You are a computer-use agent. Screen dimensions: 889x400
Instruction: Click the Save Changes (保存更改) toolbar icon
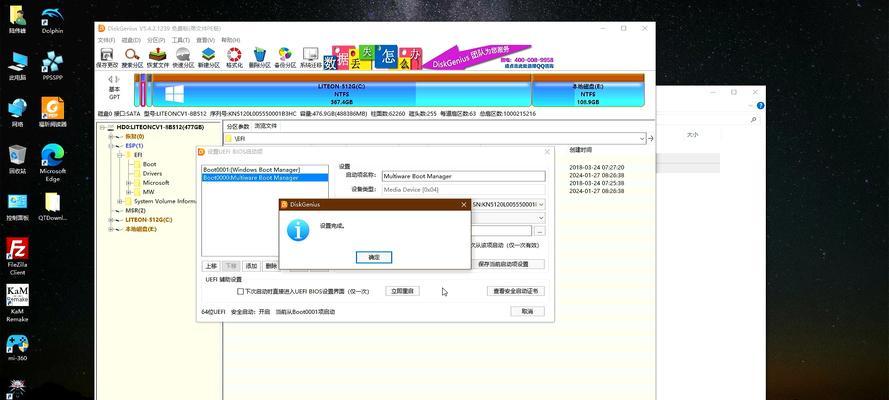coord(106,58)
